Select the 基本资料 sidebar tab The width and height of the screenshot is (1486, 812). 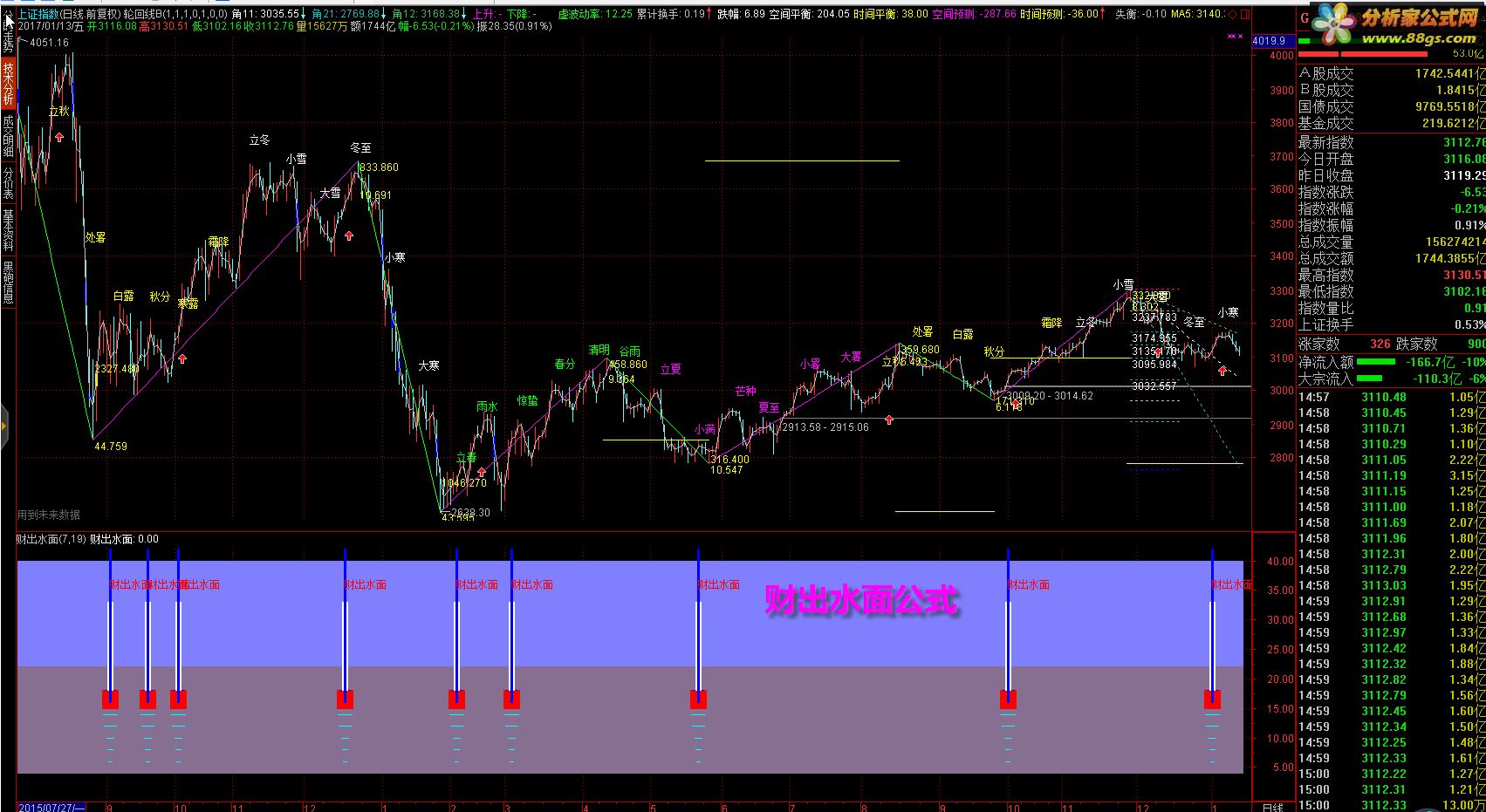[8, 229]
